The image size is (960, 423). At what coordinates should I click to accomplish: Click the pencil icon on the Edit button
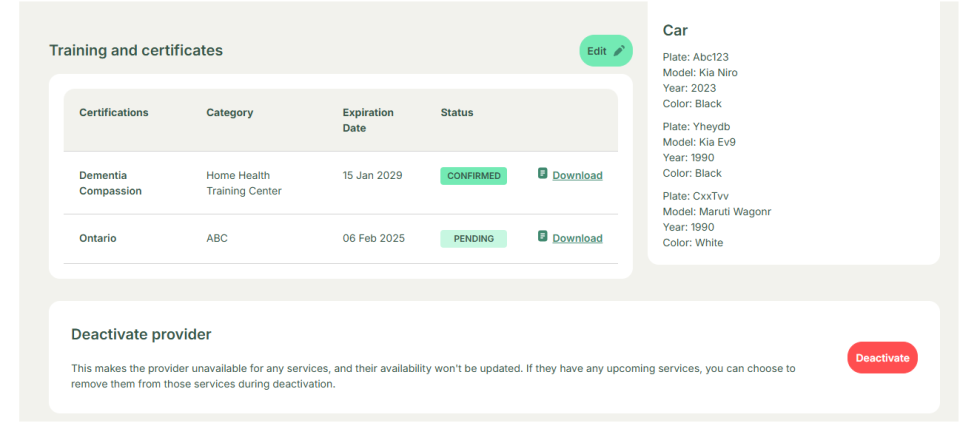(x=619, y=51)
